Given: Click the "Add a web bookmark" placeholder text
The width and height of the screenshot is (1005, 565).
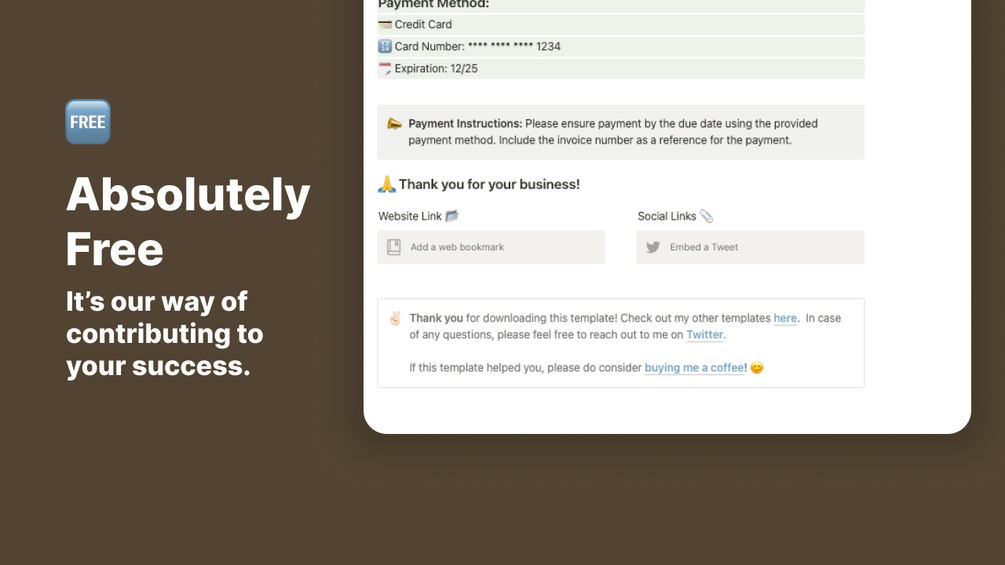Looking at the screenshot, I should (x=457, y=247).
